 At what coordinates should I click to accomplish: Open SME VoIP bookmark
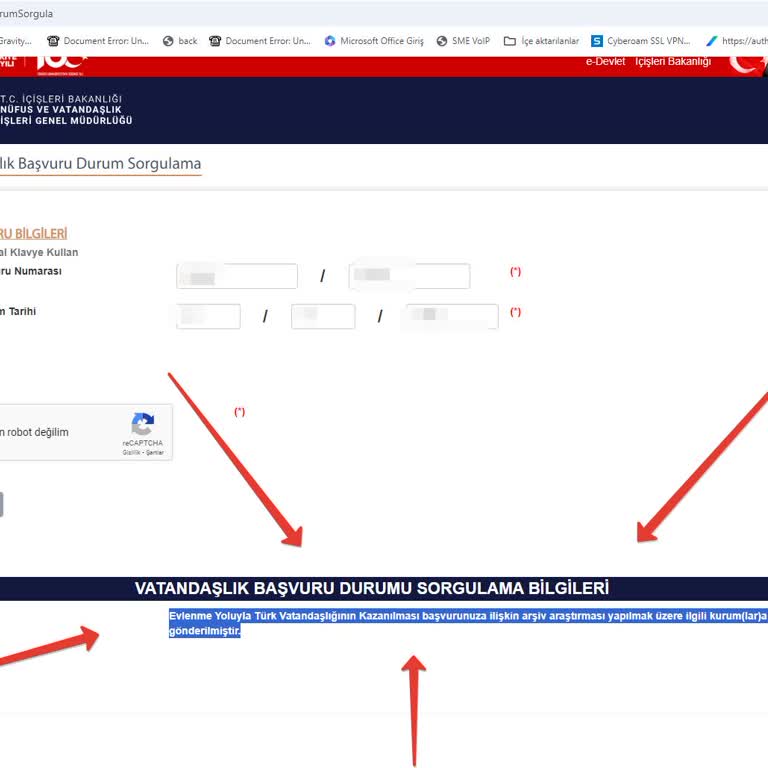pos(463,41)
